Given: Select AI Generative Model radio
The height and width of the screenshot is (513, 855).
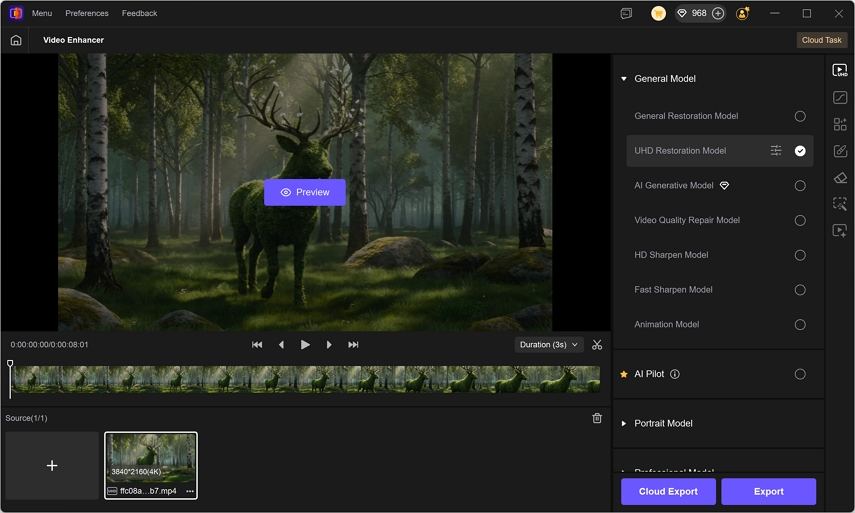Looking at the screenshot, I should (800, 185).
